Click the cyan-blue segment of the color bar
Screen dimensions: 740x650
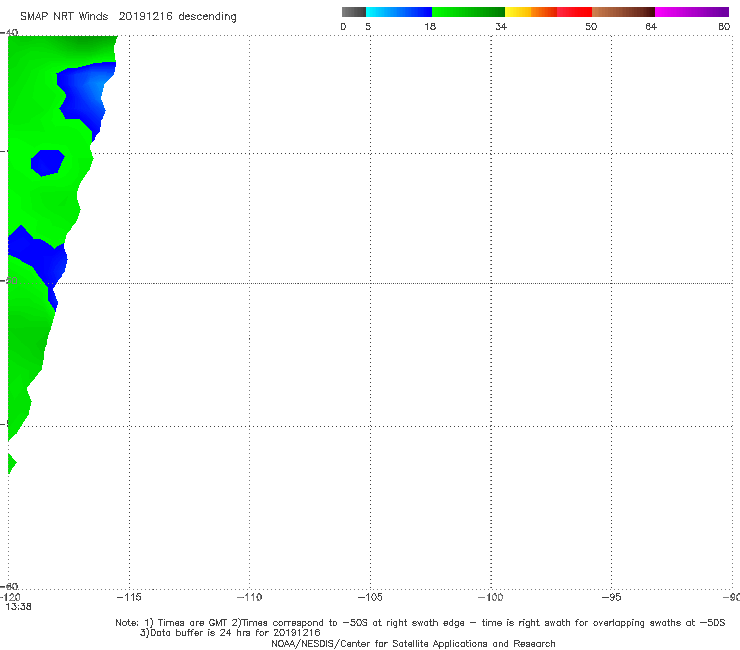pyautogui.click(x=399, y=12)
